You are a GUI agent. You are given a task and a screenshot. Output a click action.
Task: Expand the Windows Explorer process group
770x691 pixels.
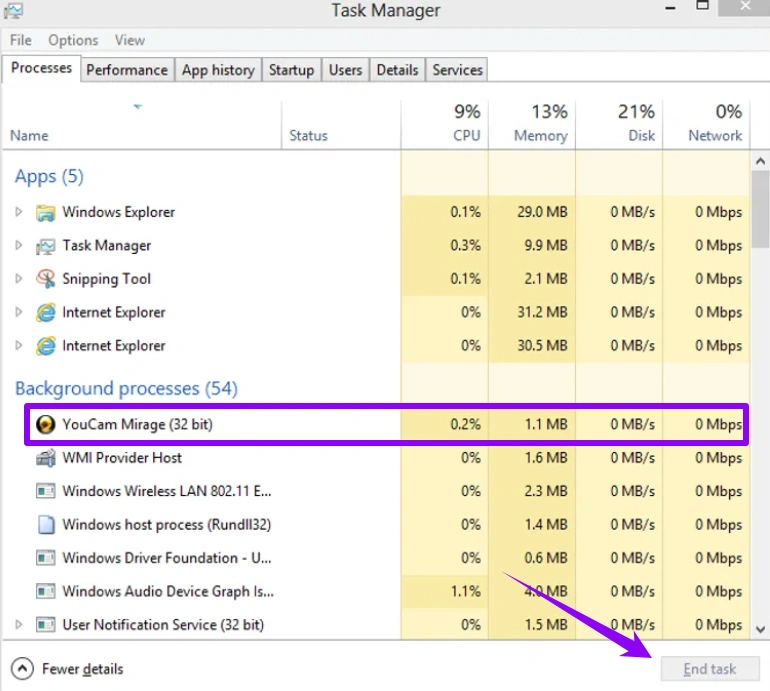[18, 212]
